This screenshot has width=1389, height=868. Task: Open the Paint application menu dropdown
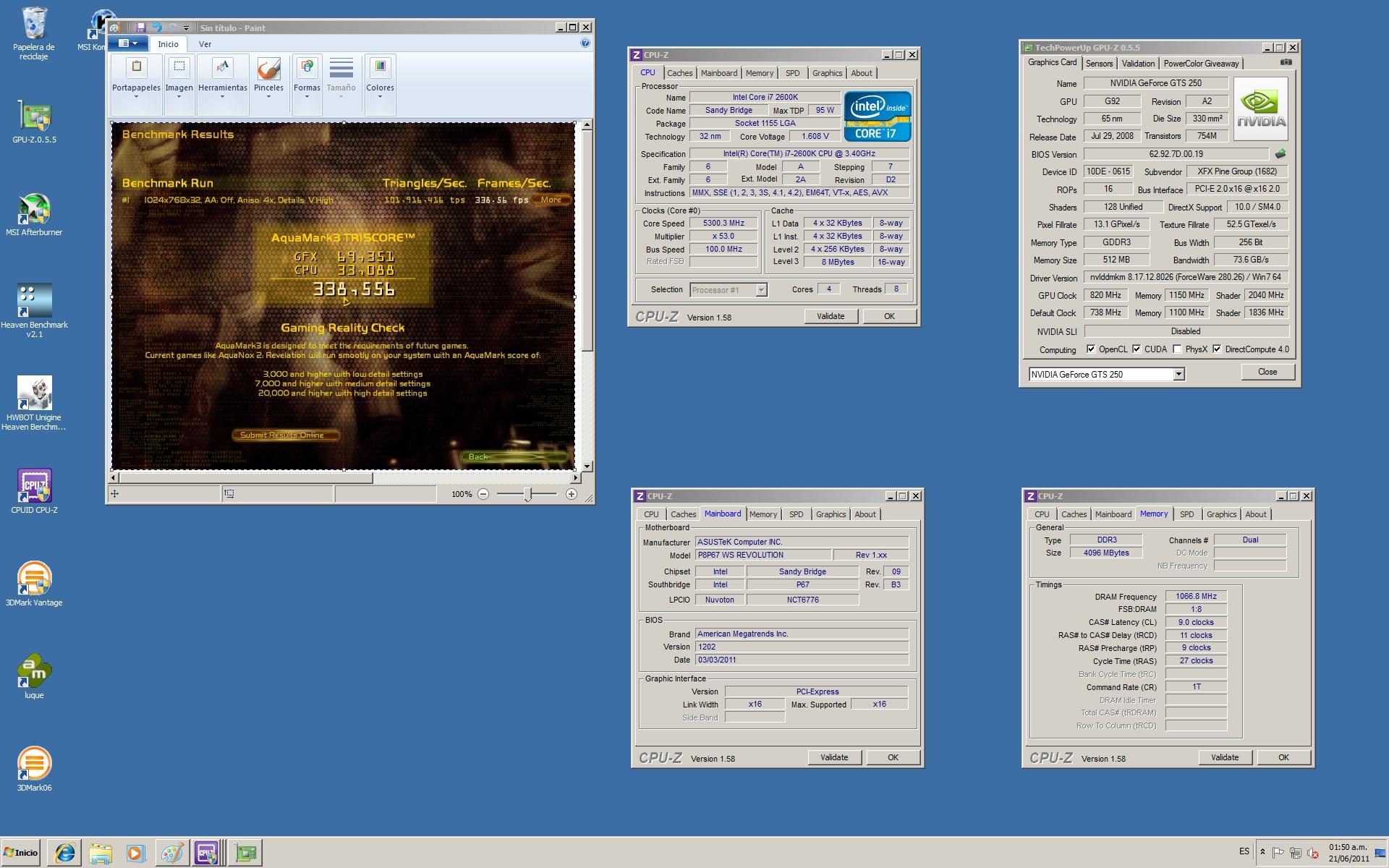click(x=128, y=43)
